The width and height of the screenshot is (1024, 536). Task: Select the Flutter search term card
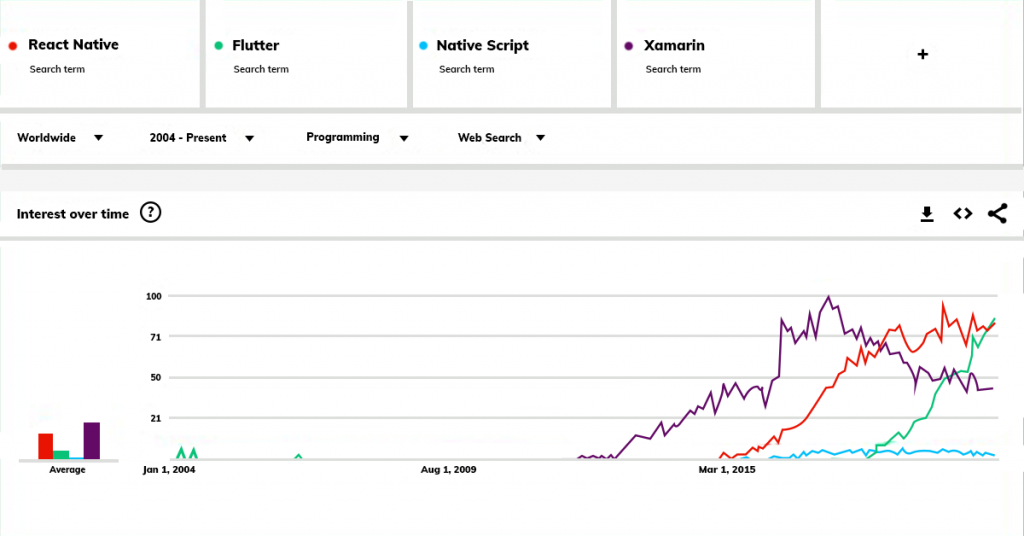[x=305, y=55]
